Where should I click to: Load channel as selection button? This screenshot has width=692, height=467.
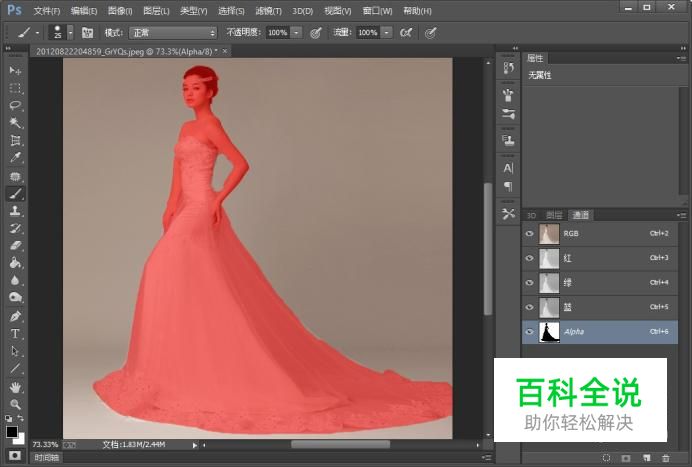pos(606,458)
